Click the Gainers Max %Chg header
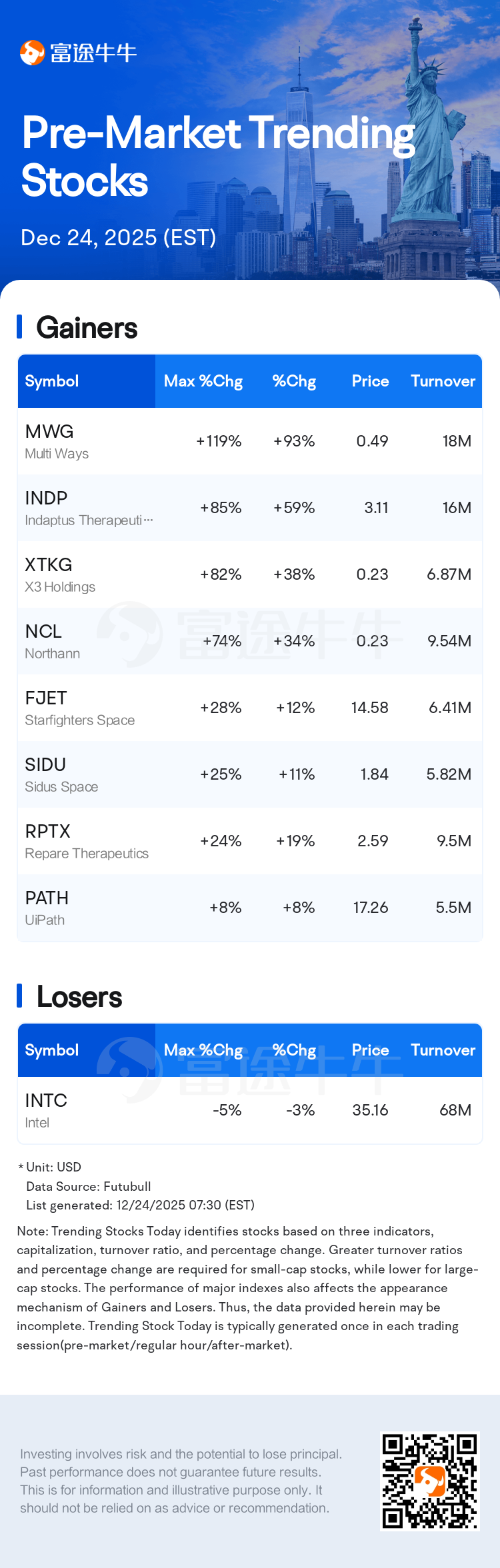 point(203,381)
